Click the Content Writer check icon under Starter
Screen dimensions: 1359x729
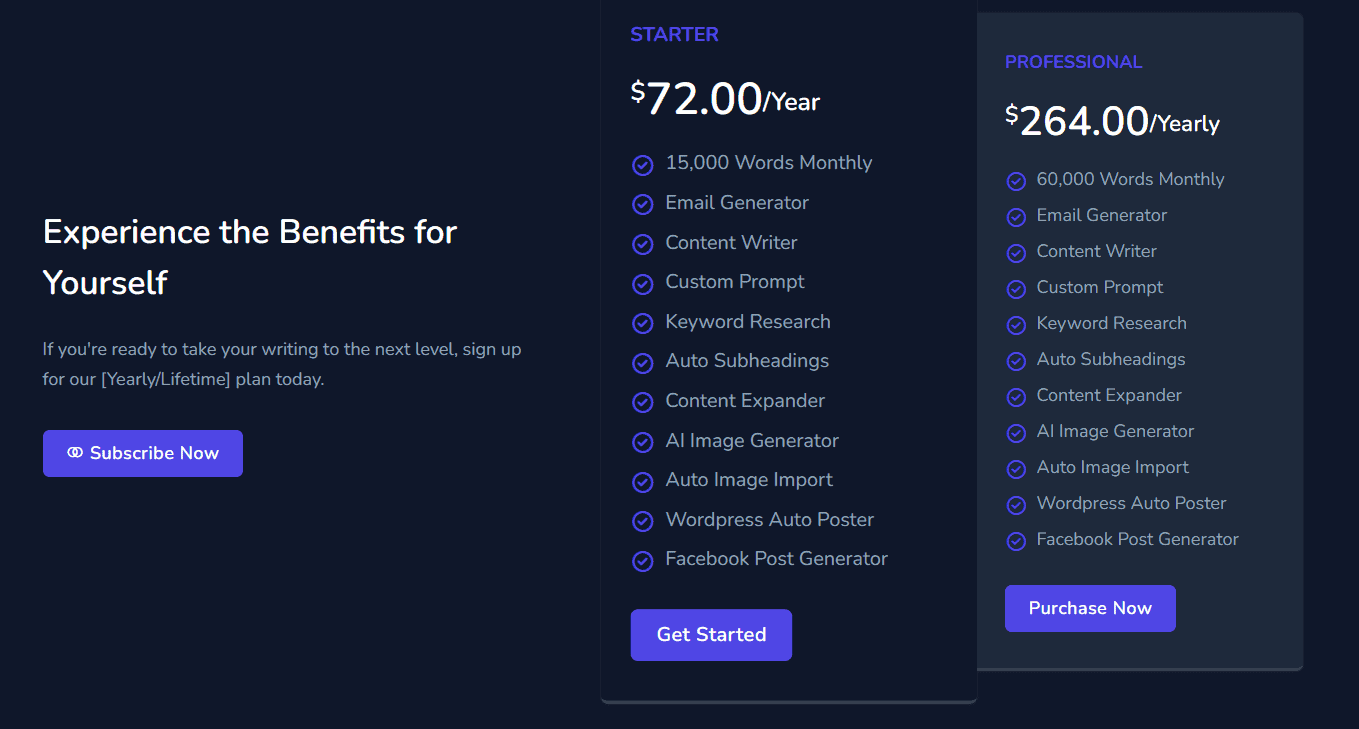642,244
